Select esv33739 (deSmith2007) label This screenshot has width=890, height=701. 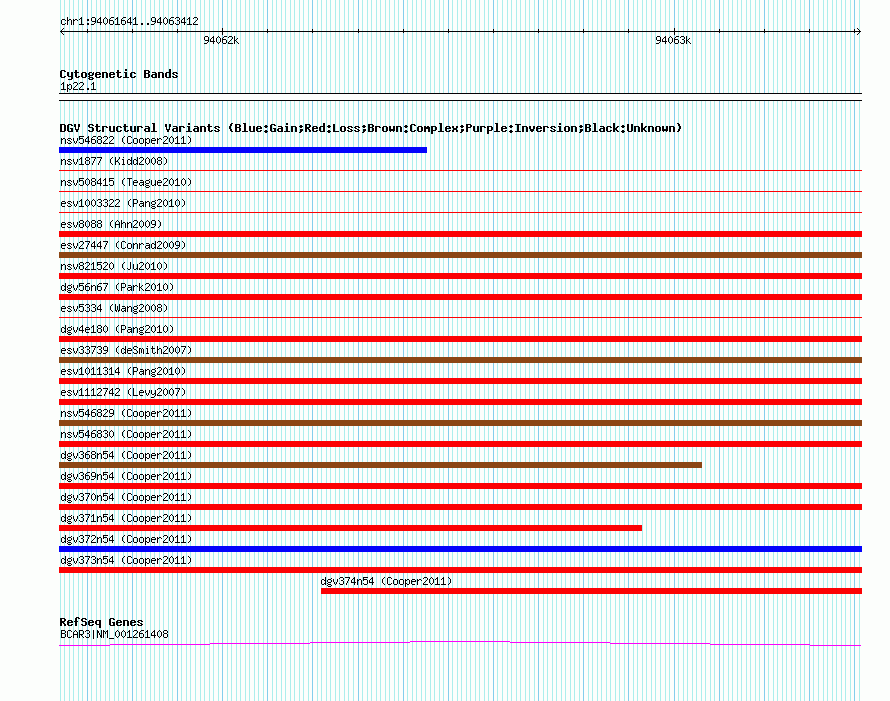126,350
